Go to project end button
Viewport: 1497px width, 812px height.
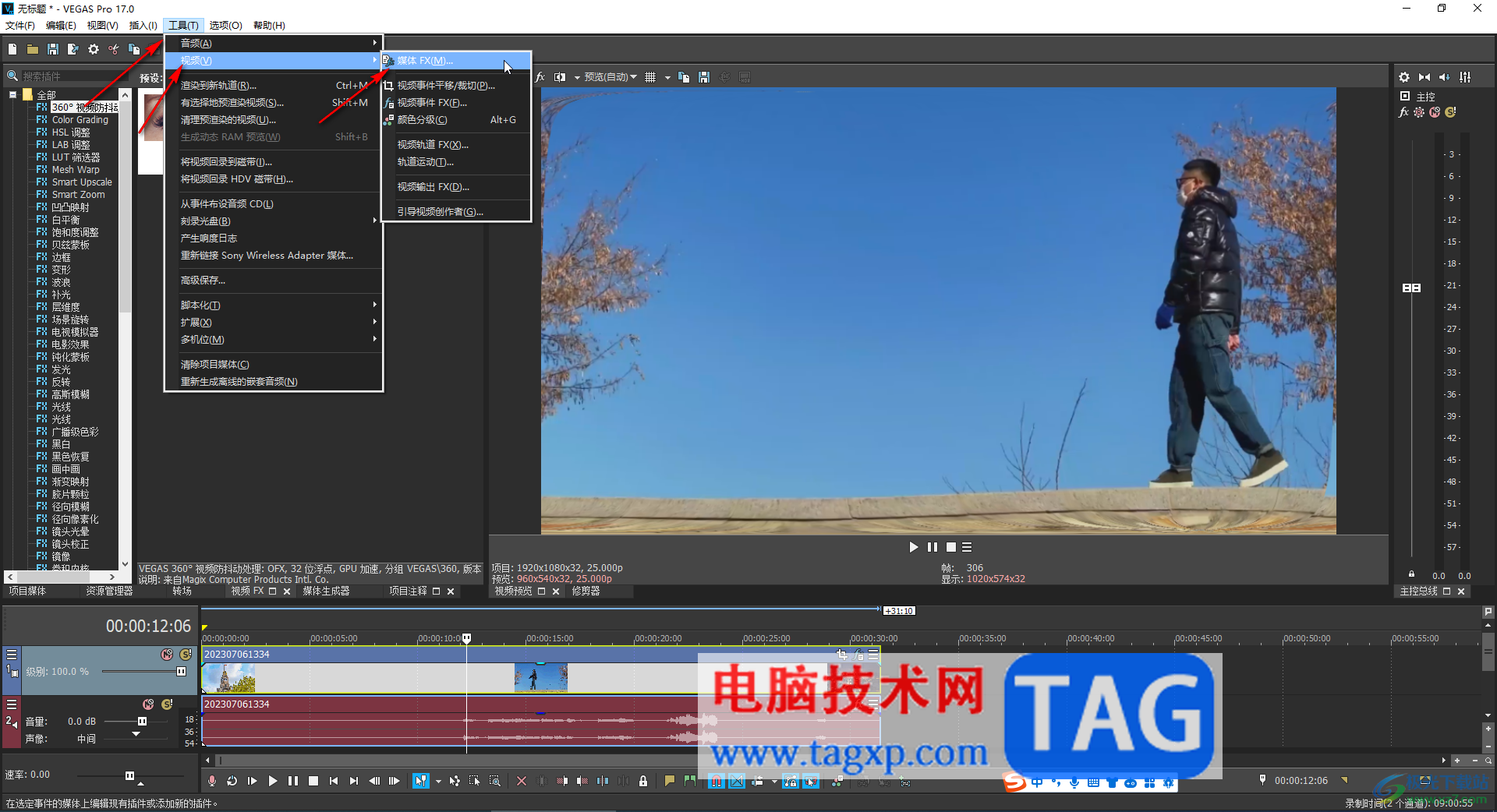354,781
